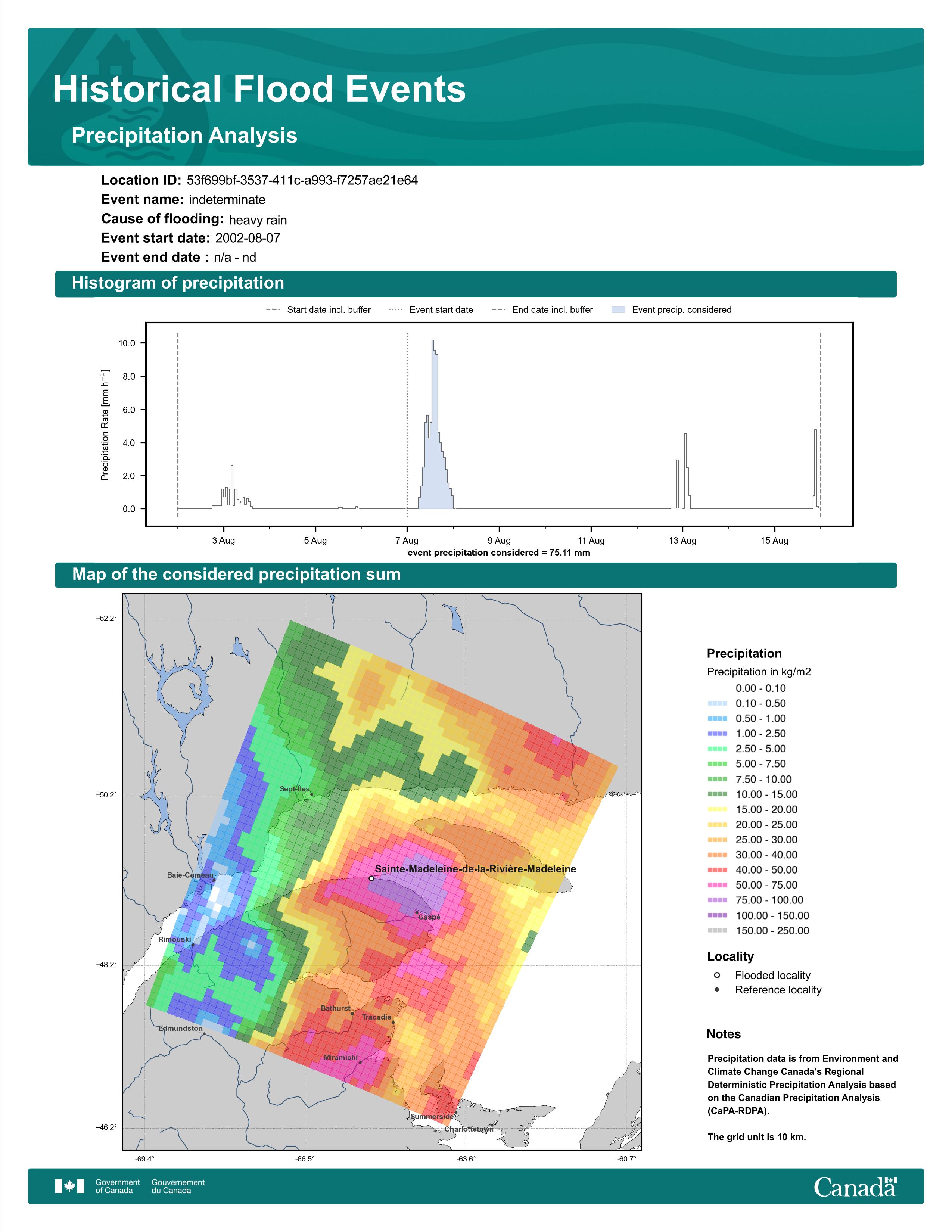
Task: Click the Government of Canada text in footer
Action: pyautogui.click(x=117, y=1186)
